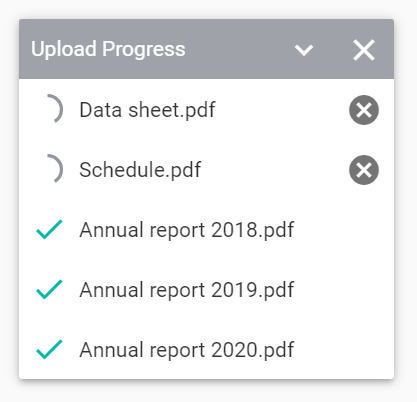Screen dimensions: 417x402
Task: Click the checkmark for Annual report 2019.pdf
Action: [x=49, y=289]
